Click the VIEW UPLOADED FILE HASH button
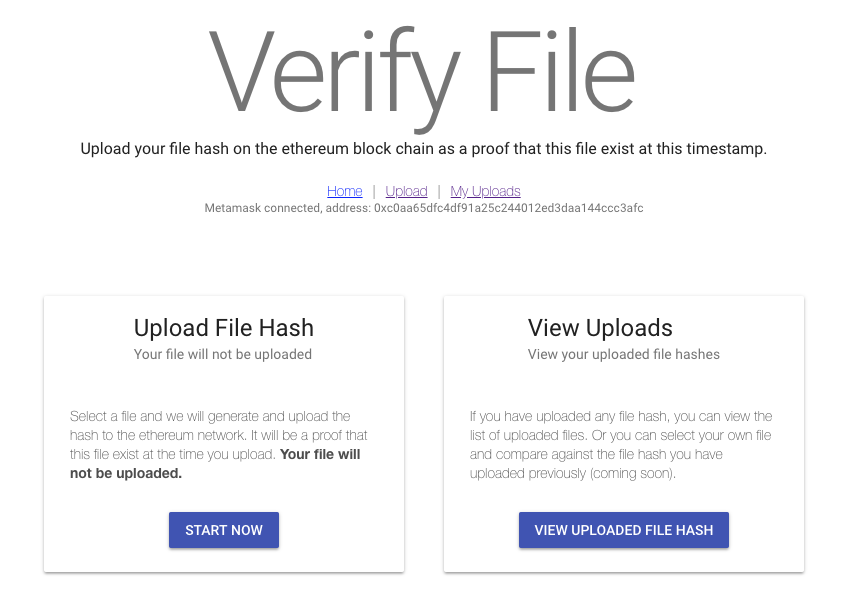845x613 pixels. pos(623,530)
